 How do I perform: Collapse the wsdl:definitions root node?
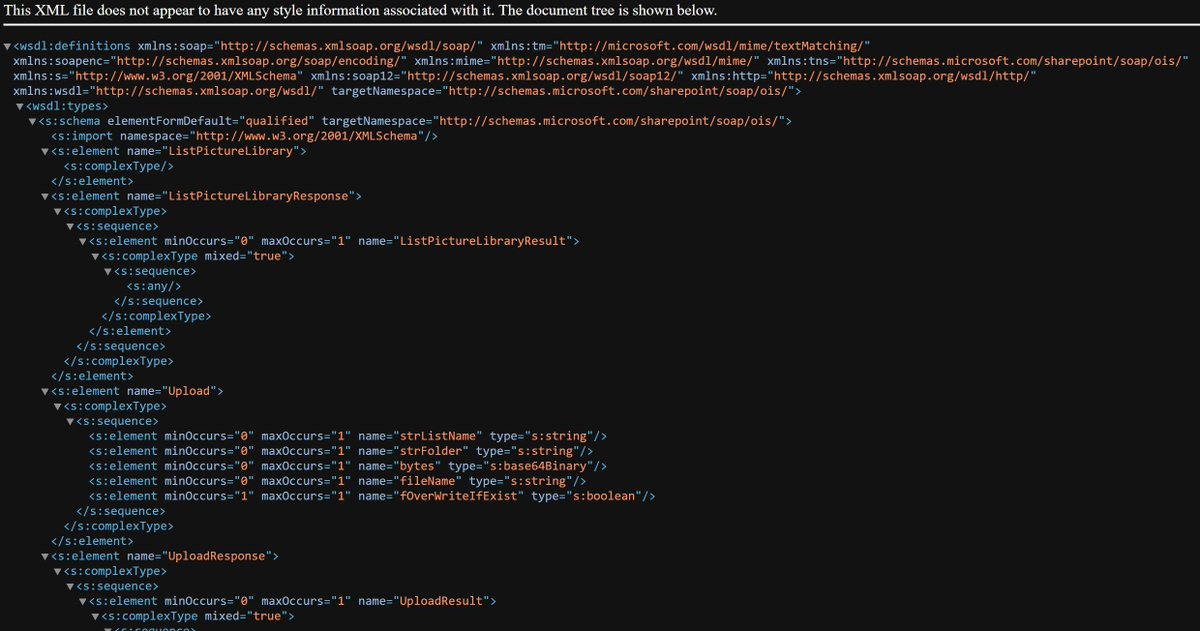point(8,46)
